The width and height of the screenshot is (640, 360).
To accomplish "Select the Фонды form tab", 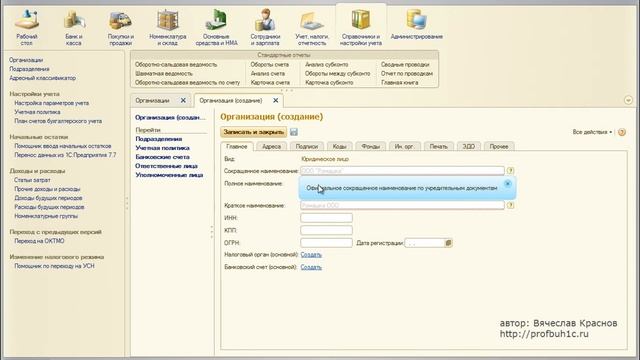I will [371, 146].
